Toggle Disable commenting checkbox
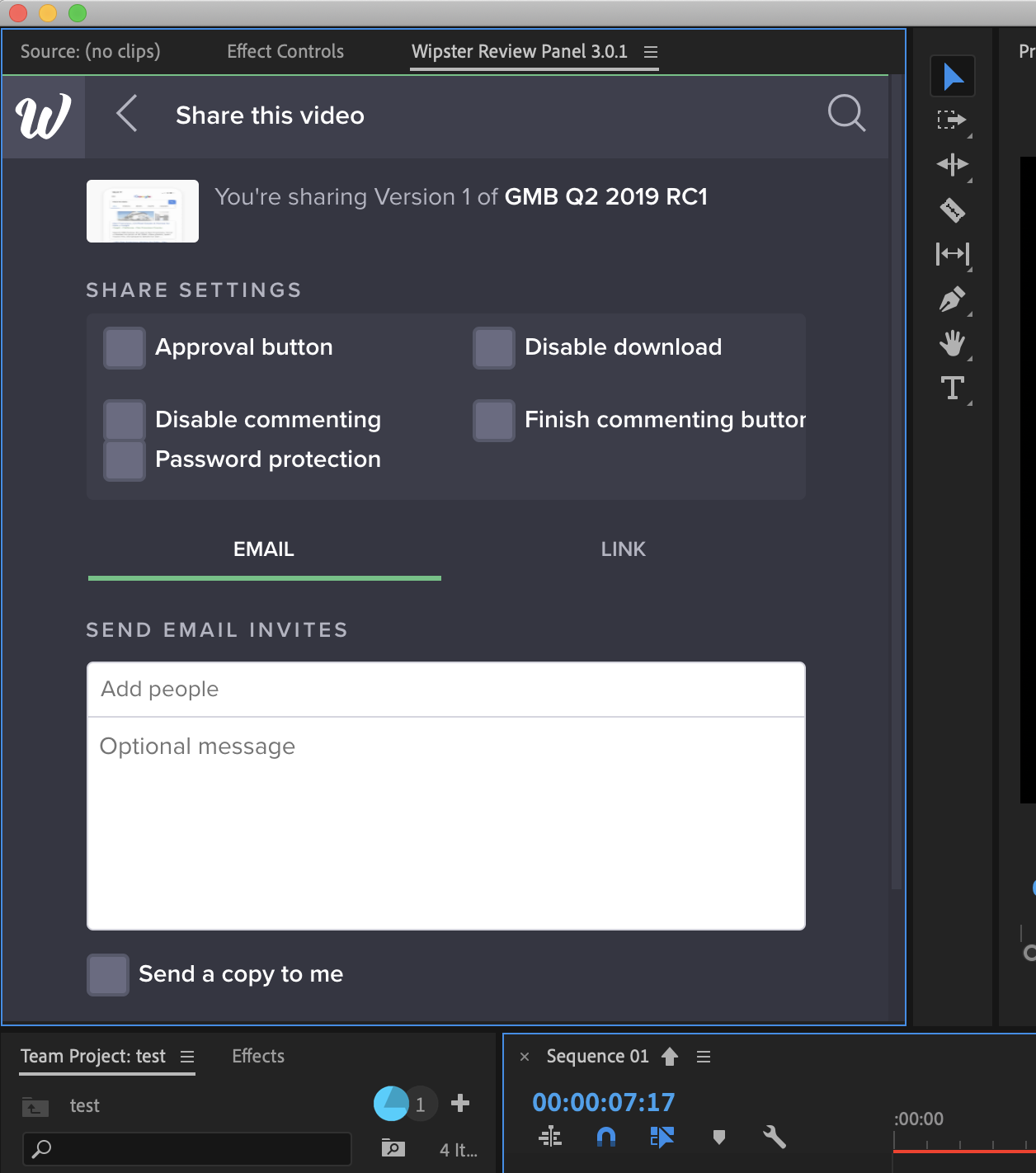Screen dimensions: 1036x1173 tap(125, 421)
